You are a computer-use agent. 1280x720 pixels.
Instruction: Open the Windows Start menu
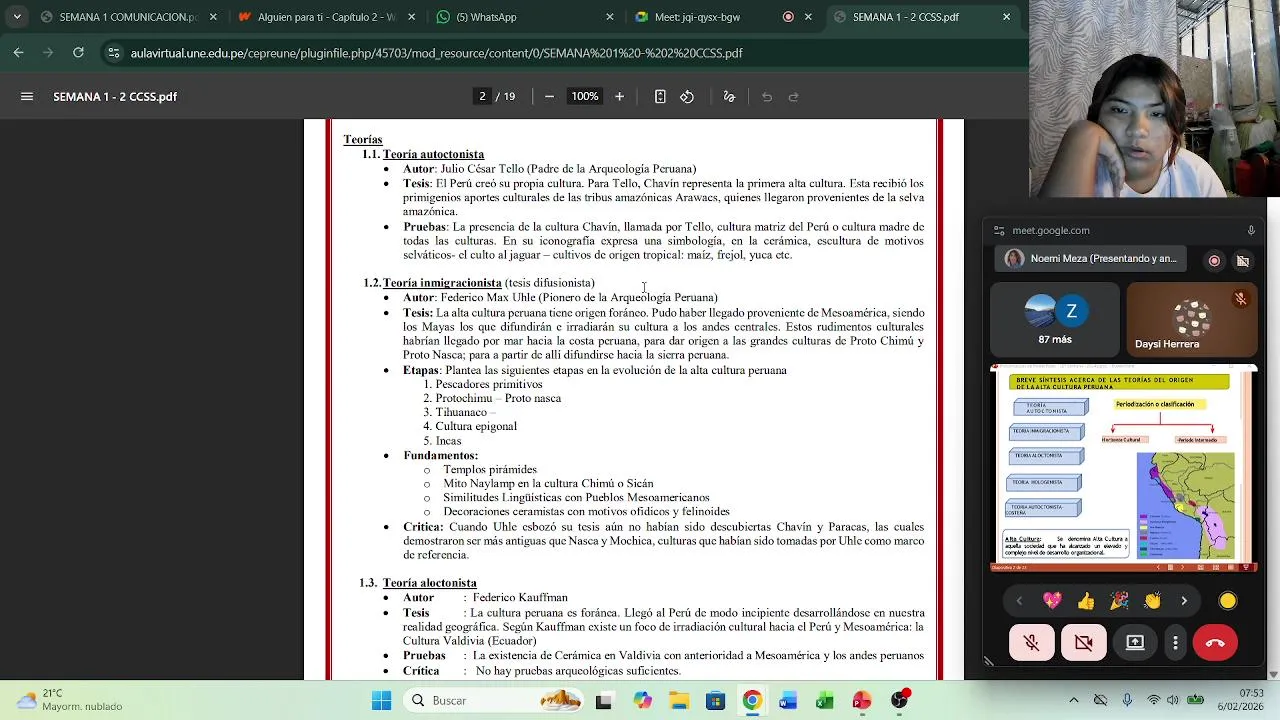click(x=381, y=701)
